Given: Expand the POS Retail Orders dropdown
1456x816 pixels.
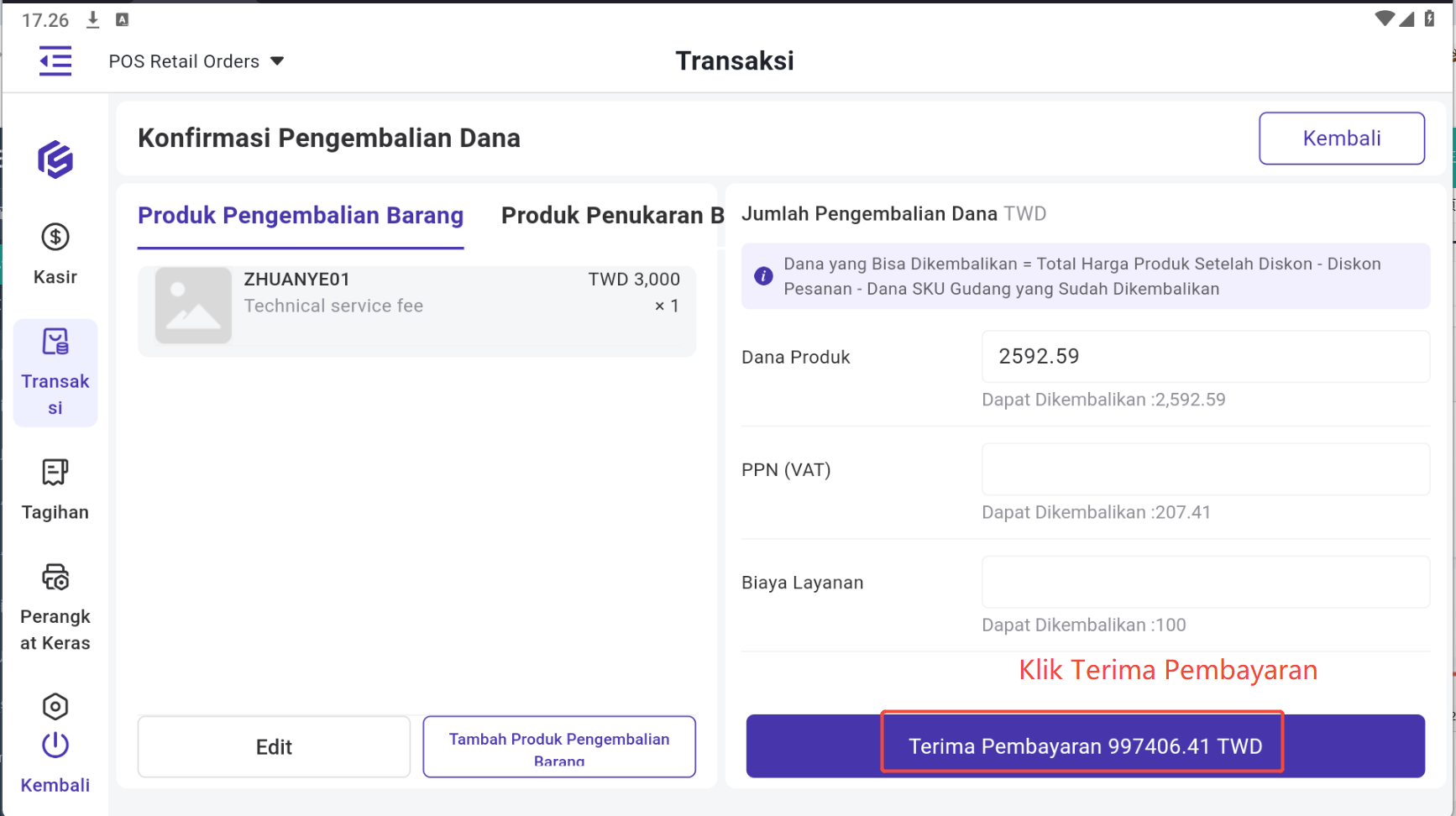Looking at the screenshot, I should (196, 61).
